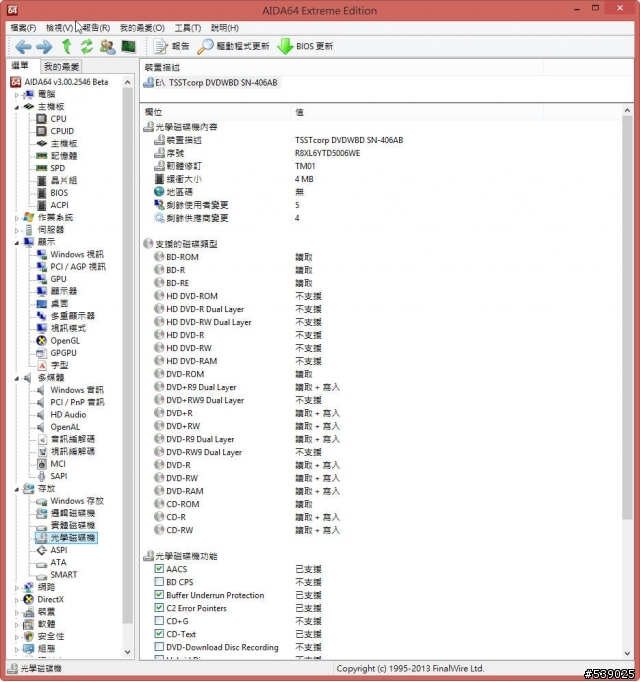
Task: Expand the 作業系統 tree node
Action: 17,217
